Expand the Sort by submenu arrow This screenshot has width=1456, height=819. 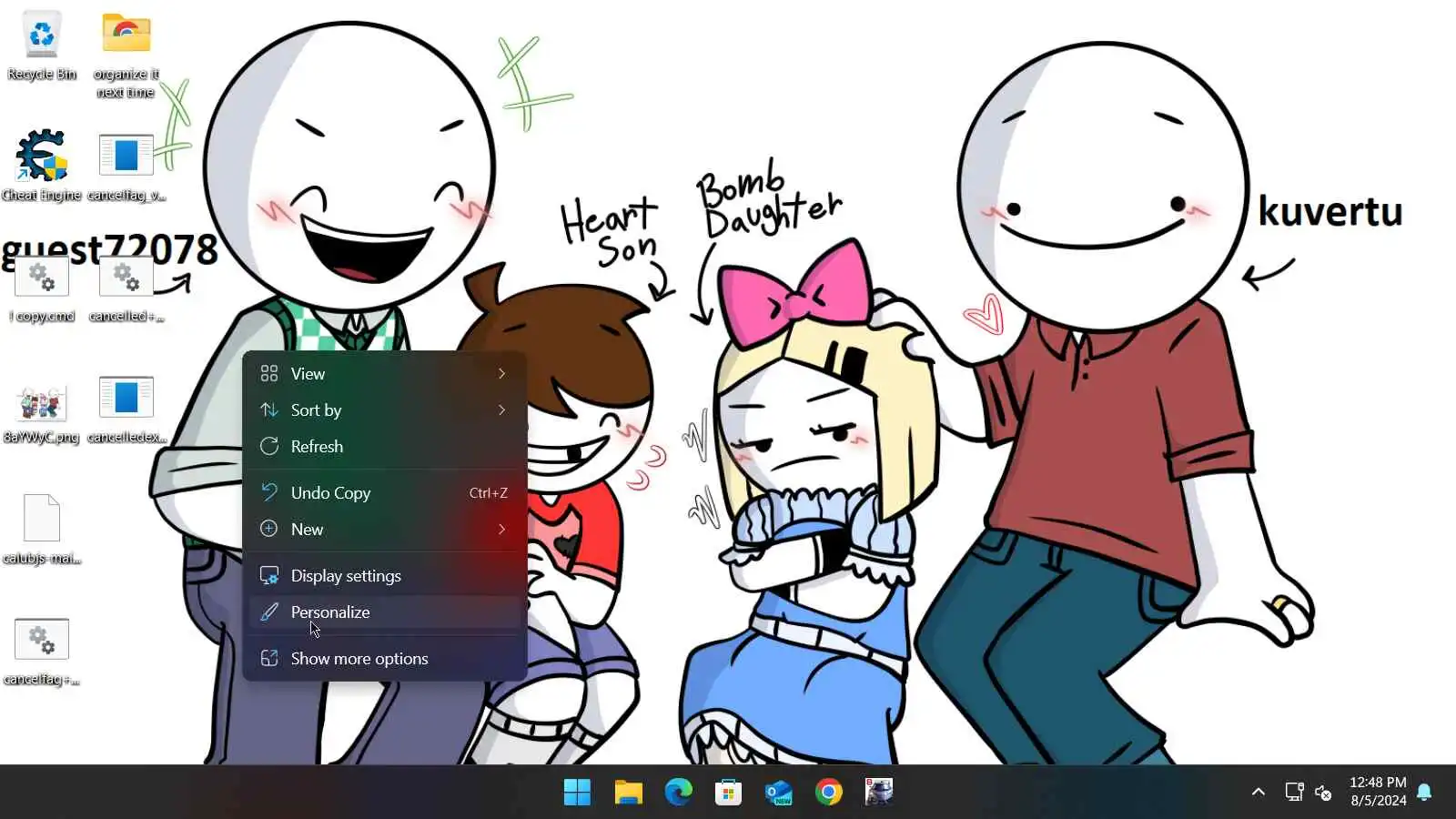click(501, 409)
